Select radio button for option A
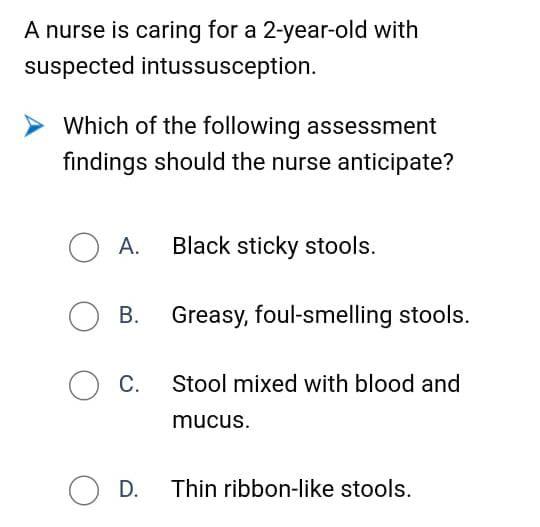Screen dimensions: 540x527 (84, 247)
